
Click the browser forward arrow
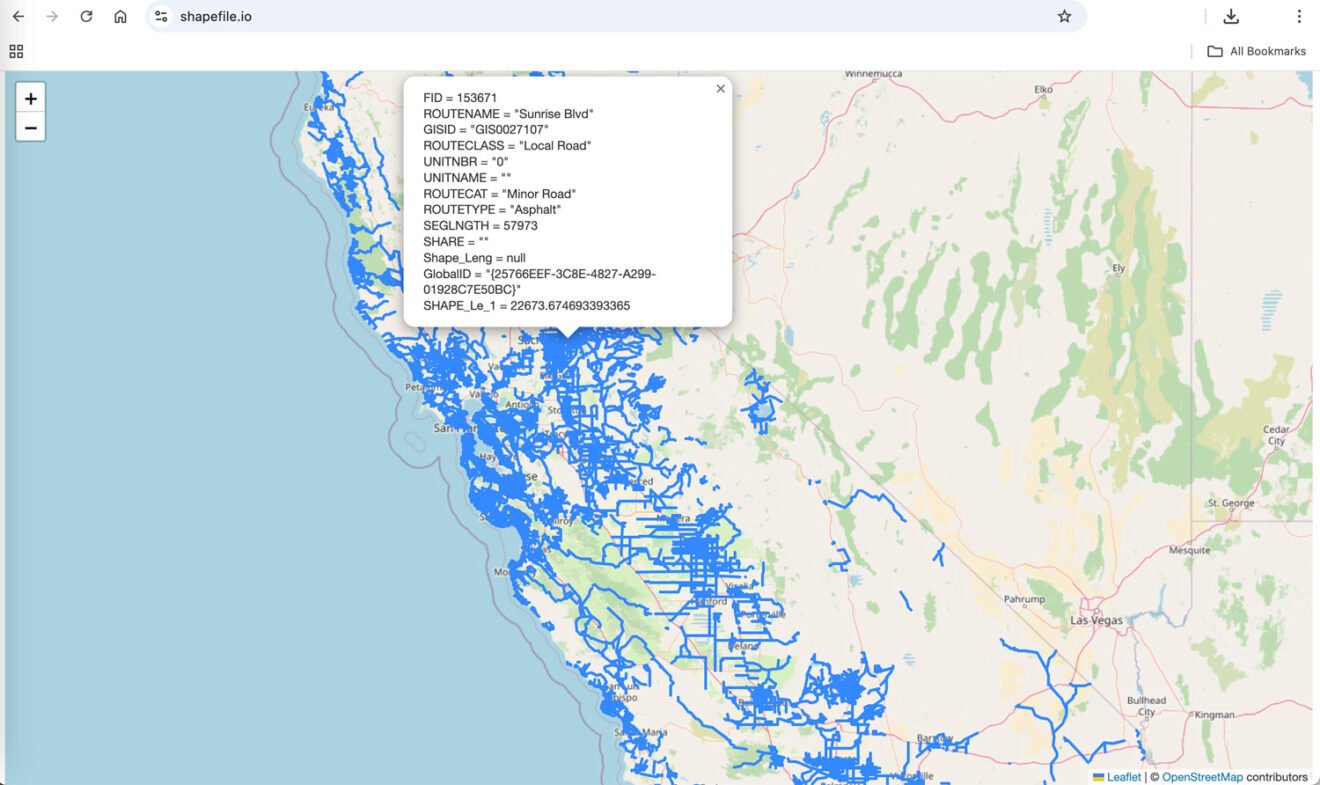tap(50, 16)
